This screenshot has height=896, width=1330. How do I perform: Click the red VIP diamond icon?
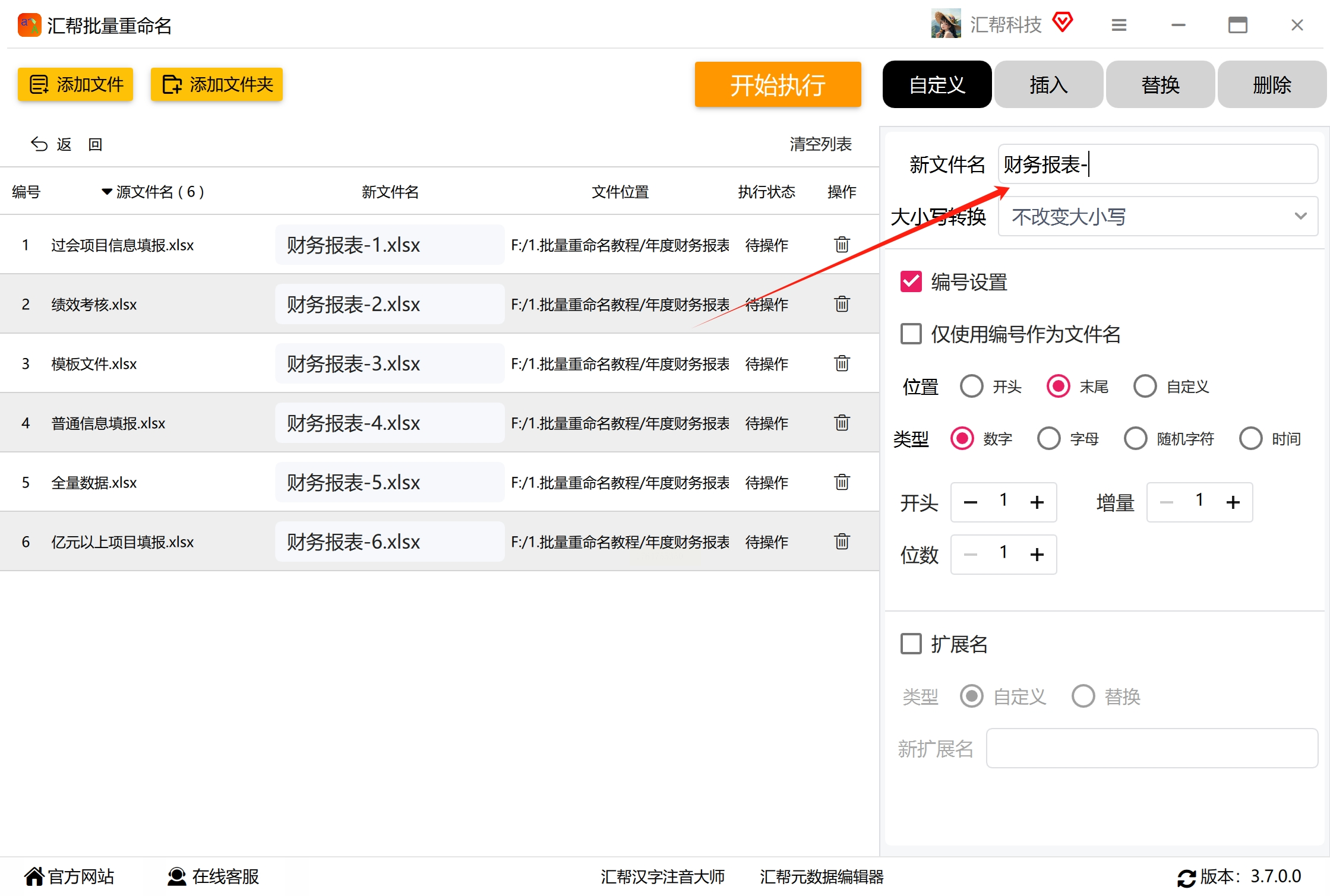pos(1063,23)
